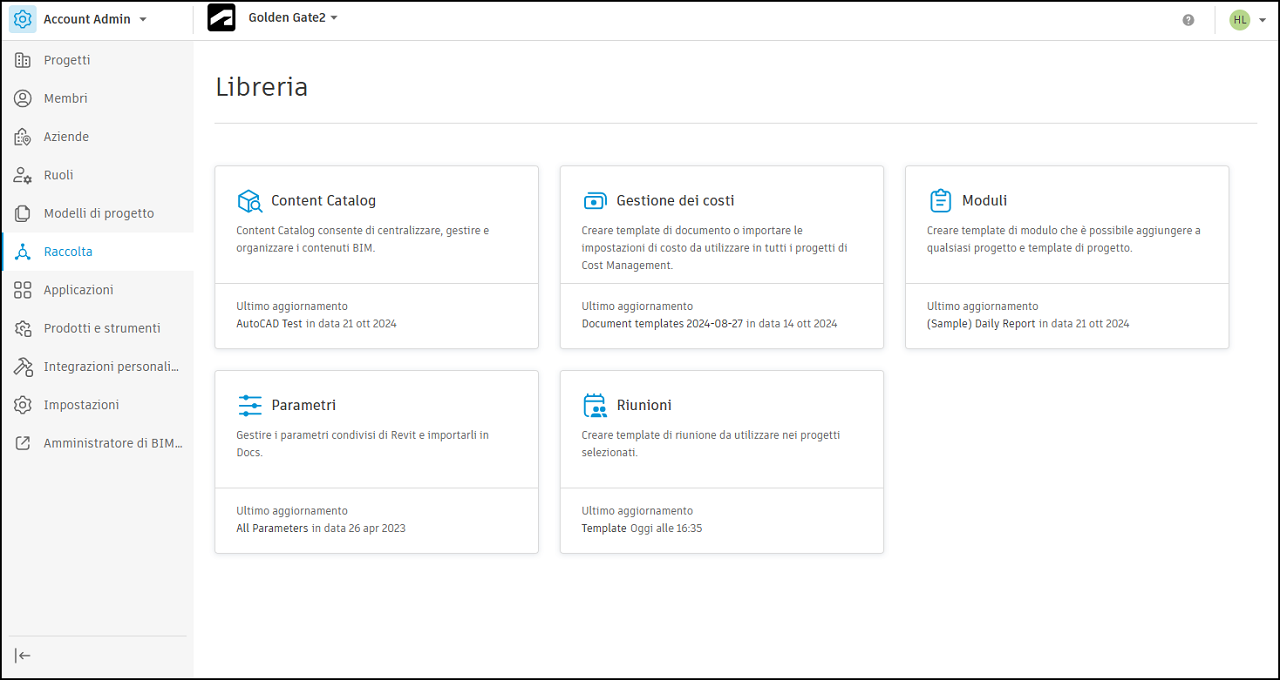The width and height of the screenshot is (1280, 680).
Task: Open Membri in the sidebar
Action: click(65, 98)
